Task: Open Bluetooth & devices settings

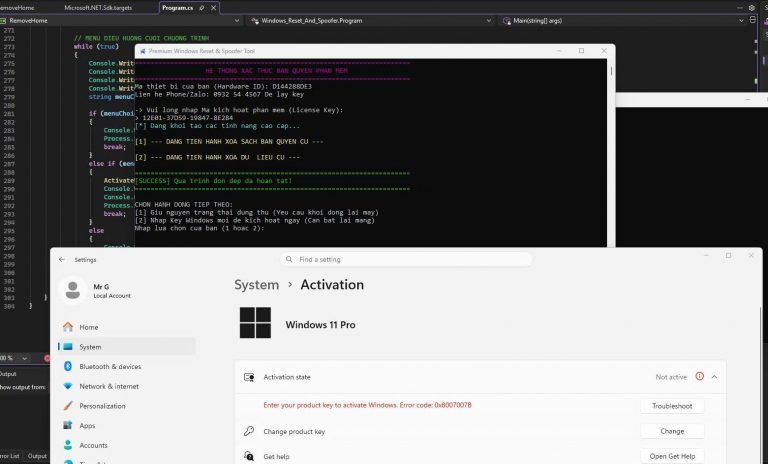Action: coord(127,366)
